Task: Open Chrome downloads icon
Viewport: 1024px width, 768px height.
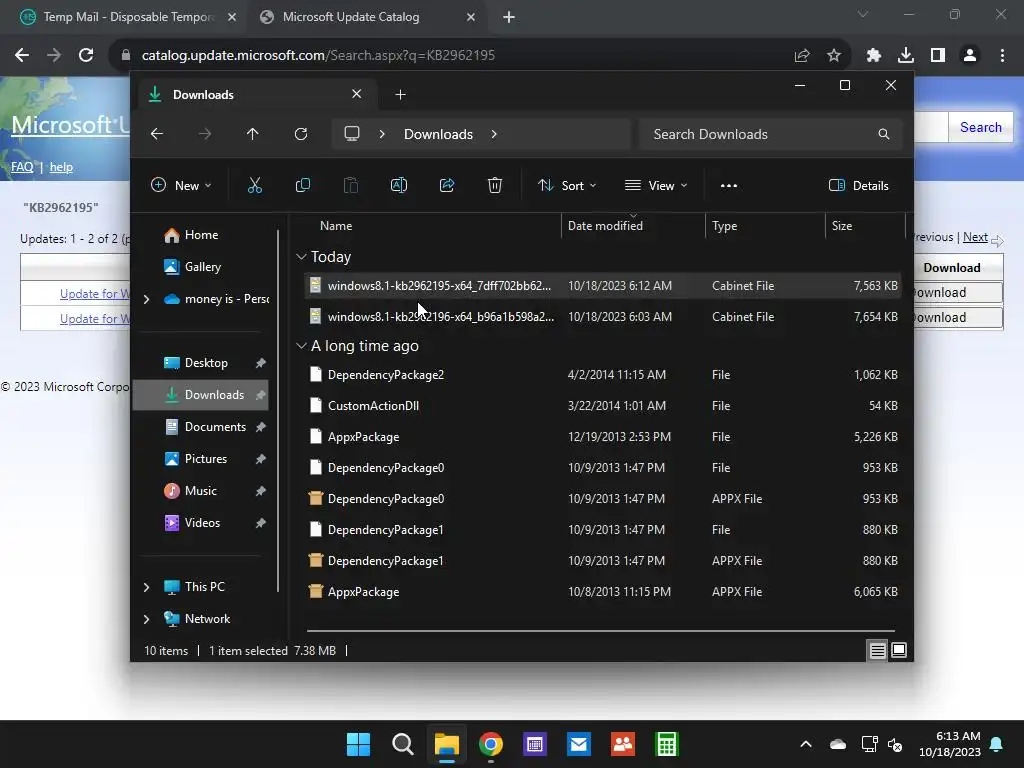Action: tap(906, 56)
